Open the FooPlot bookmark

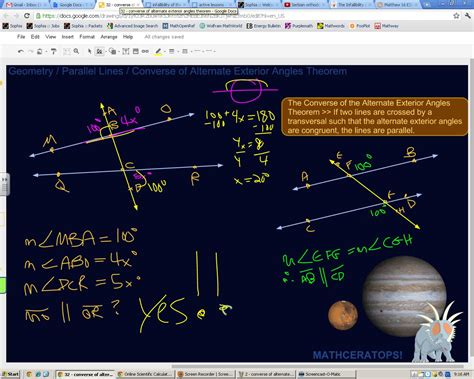click(x=359, y=26)
